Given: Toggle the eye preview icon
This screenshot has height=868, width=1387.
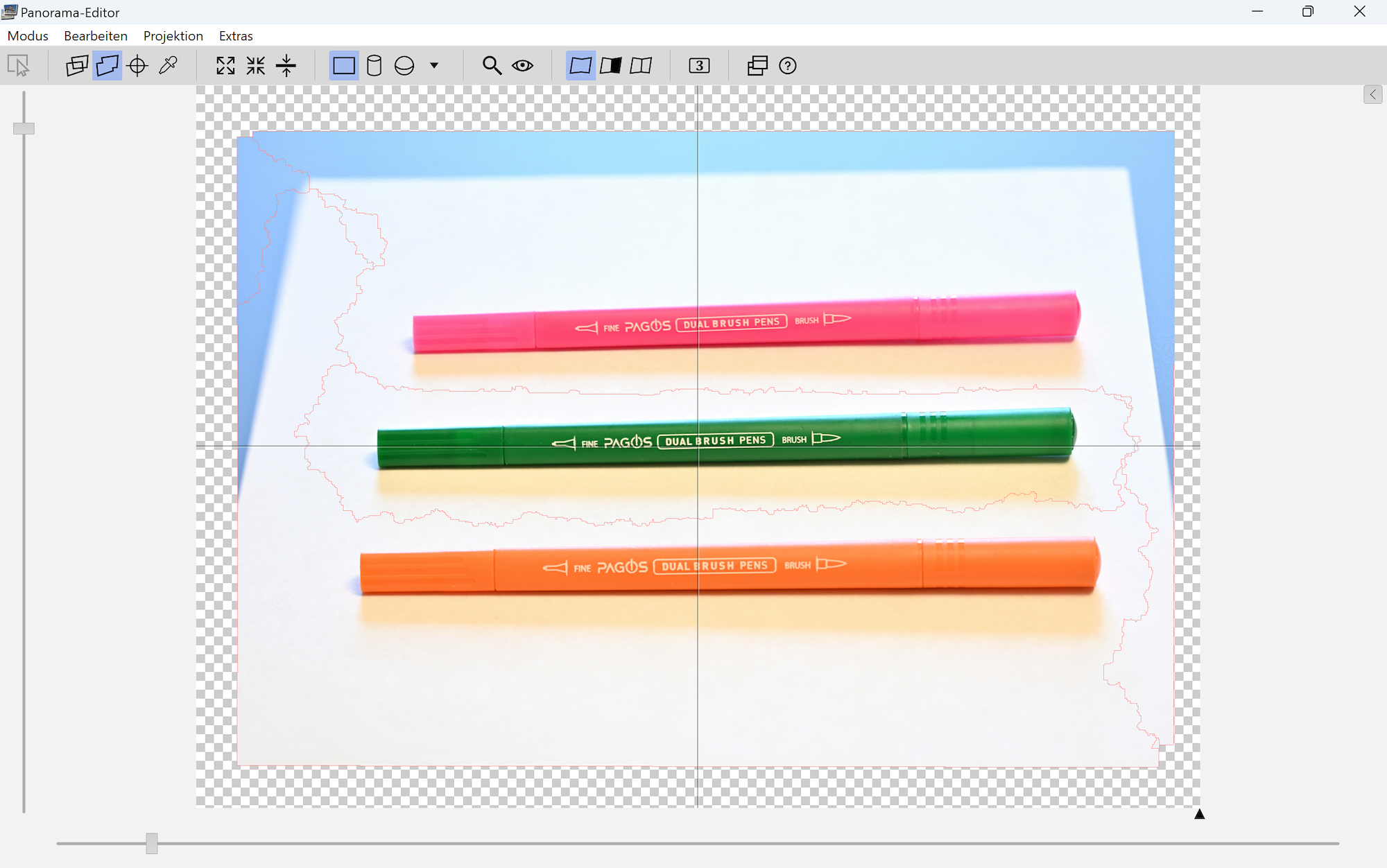Looking at the screenshot, I should (x=522, y=66).
